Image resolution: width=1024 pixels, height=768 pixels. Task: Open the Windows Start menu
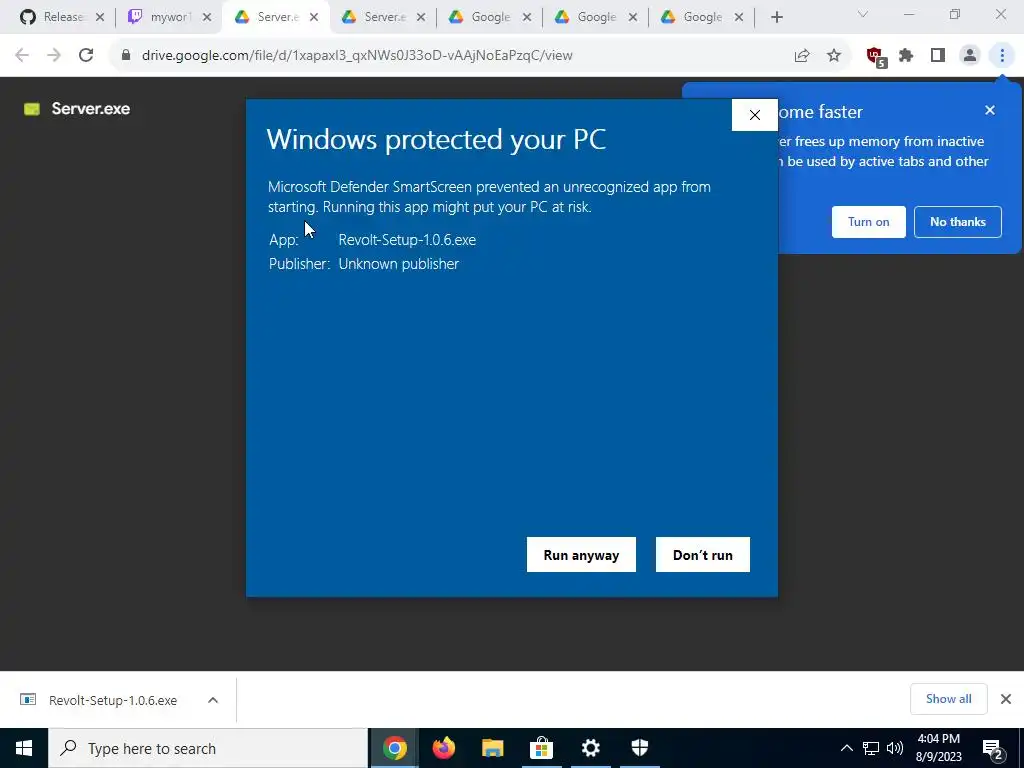point(24,748)
